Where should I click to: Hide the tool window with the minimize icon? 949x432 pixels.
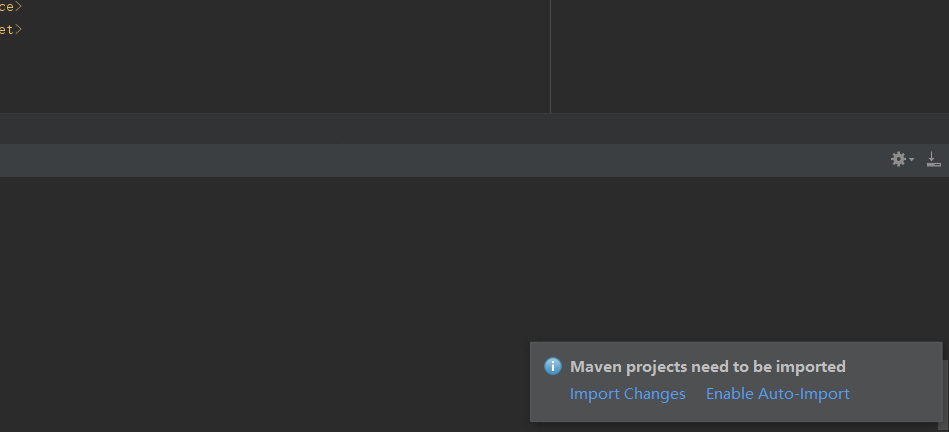(x=934, y=159)
